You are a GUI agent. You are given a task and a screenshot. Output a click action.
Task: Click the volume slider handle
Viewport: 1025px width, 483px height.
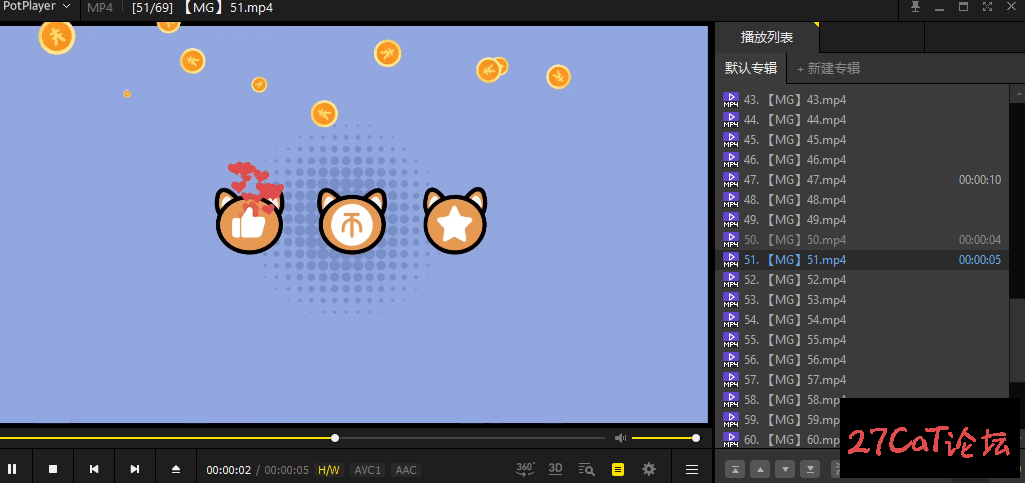(696, 438)
